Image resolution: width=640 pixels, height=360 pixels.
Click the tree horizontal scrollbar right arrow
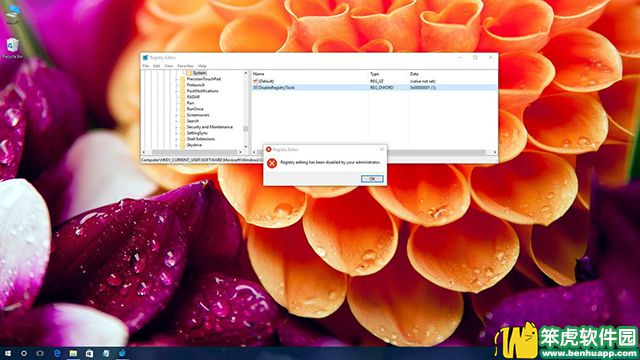tap(240, 152)
